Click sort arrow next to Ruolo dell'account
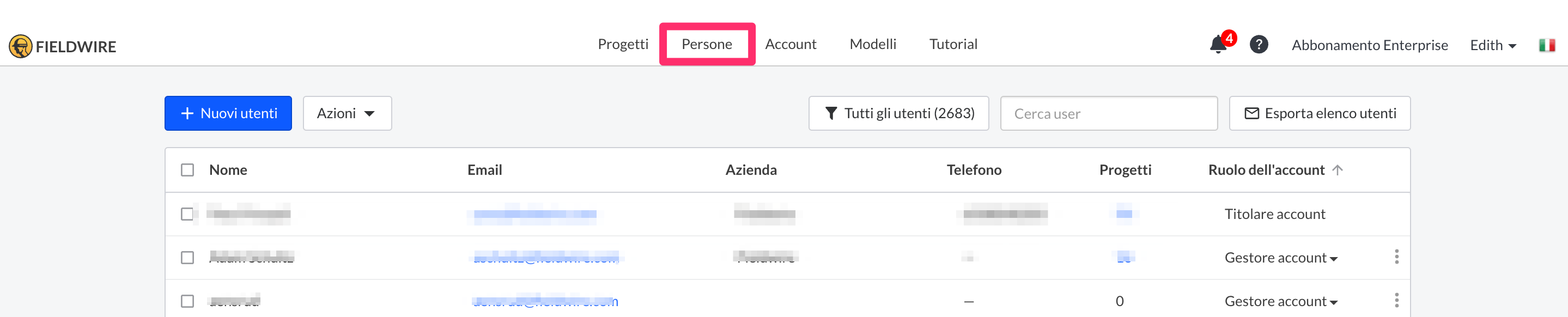This screenshot has width=1568, height=317. [x=1338, y=170]
